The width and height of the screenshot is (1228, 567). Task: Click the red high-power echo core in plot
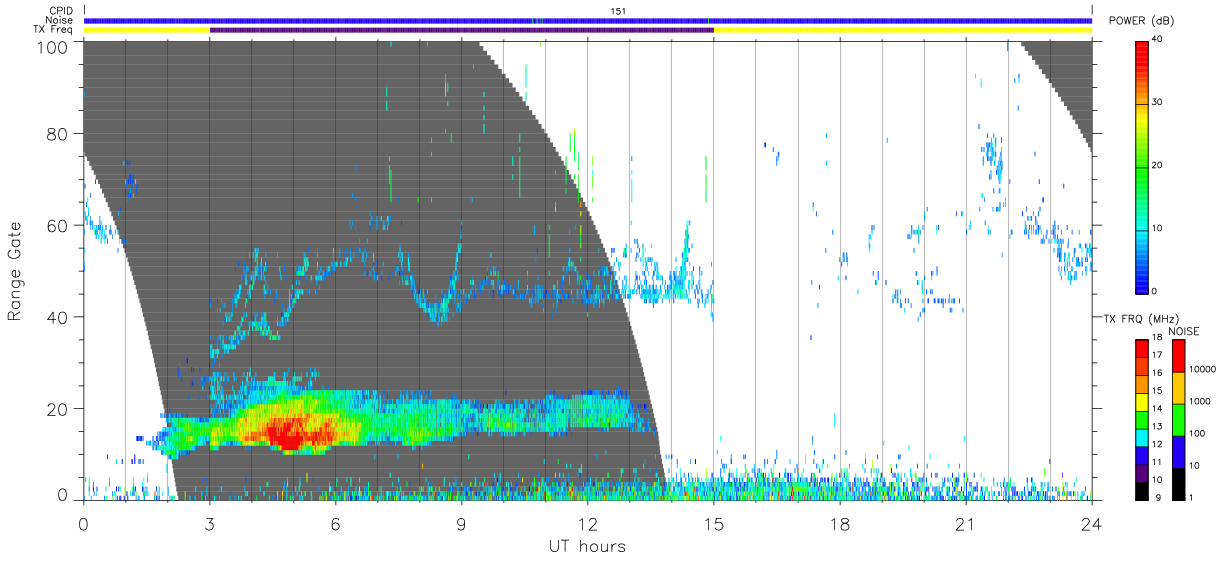[292, 433]
